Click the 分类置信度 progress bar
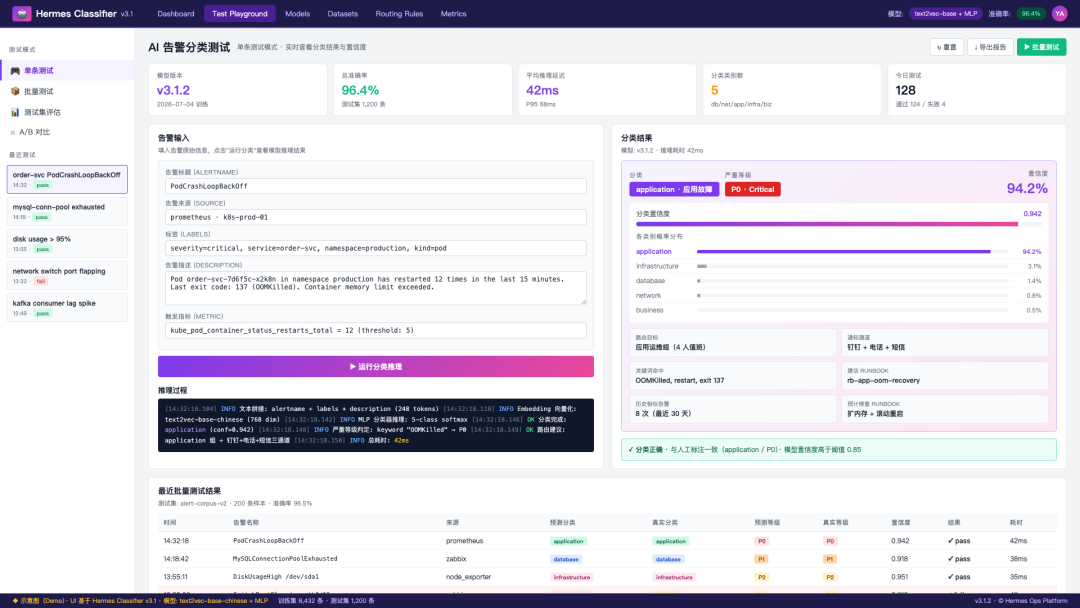Image resolution: width=1080 pixels, height=608 pixels. 838,224
